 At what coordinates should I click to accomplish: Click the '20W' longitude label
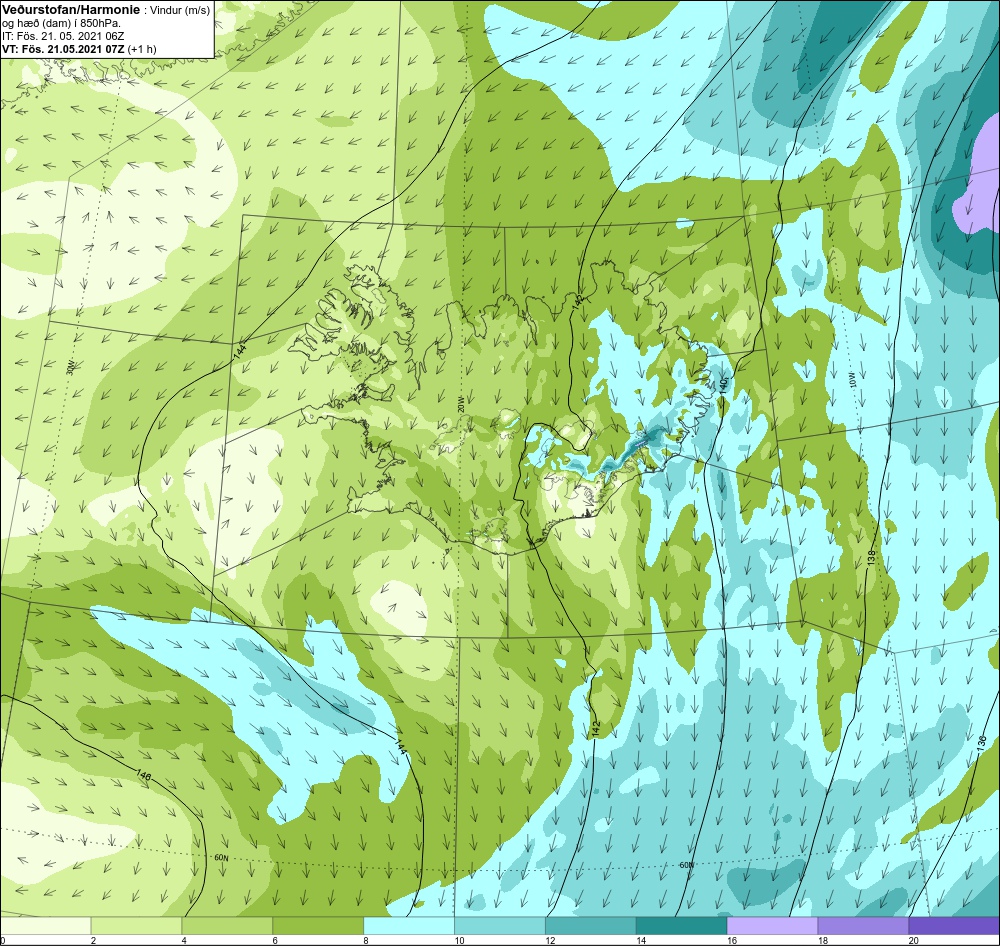461,404
